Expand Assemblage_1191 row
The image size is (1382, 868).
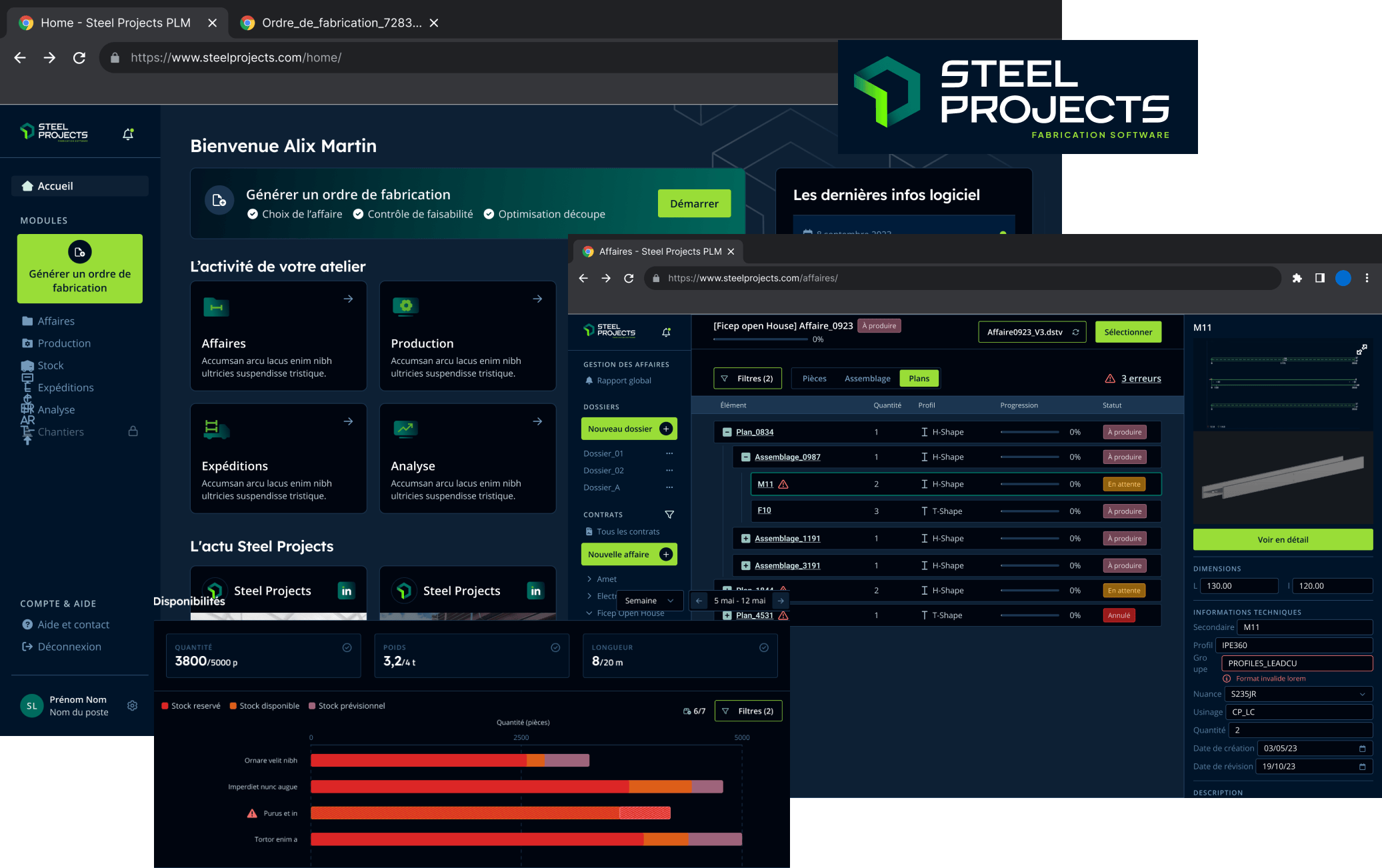[x=746, y=538]
